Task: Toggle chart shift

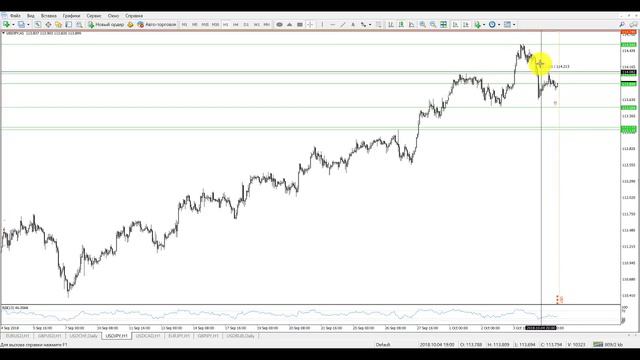Action: click(466, 24)
